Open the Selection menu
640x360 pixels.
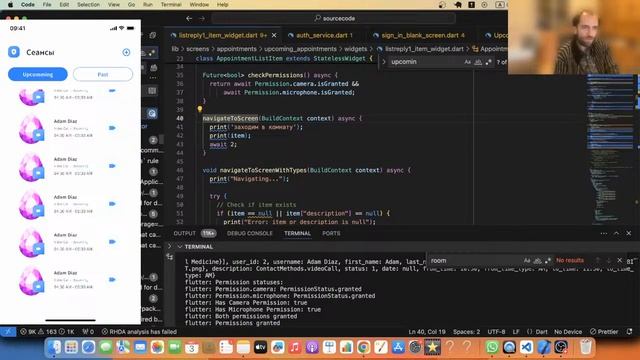pyautogui.click(x=88, y=4)
